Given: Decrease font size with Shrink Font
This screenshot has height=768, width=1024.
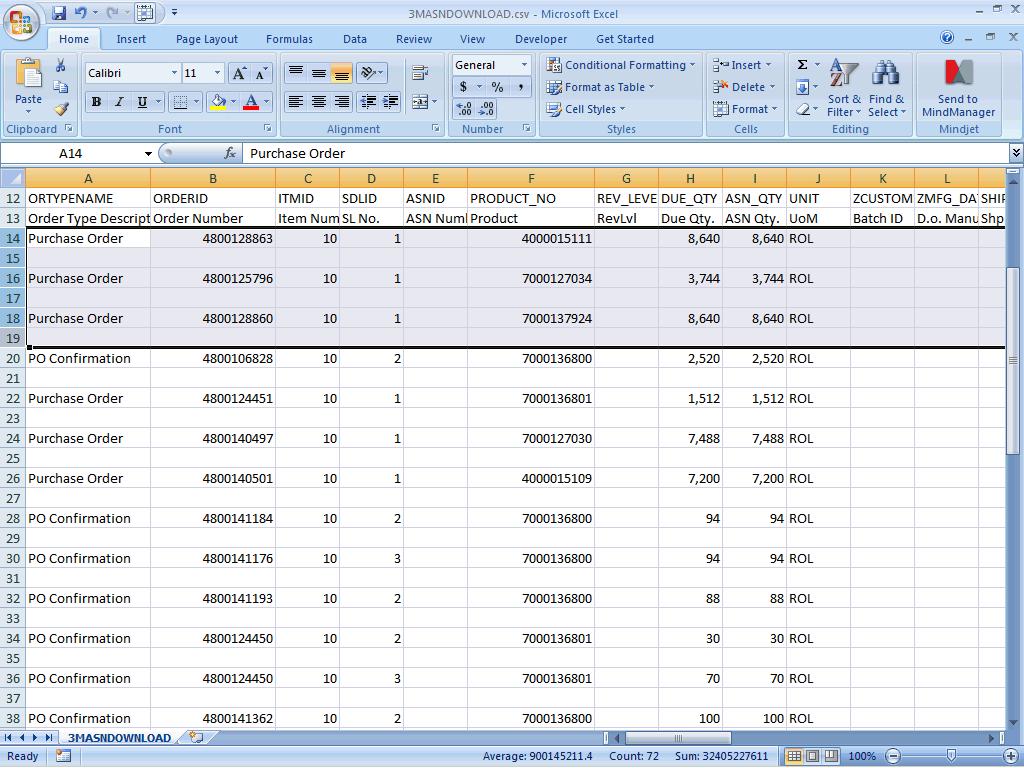Looking at the screenshot, I should (x=261, y=73).
